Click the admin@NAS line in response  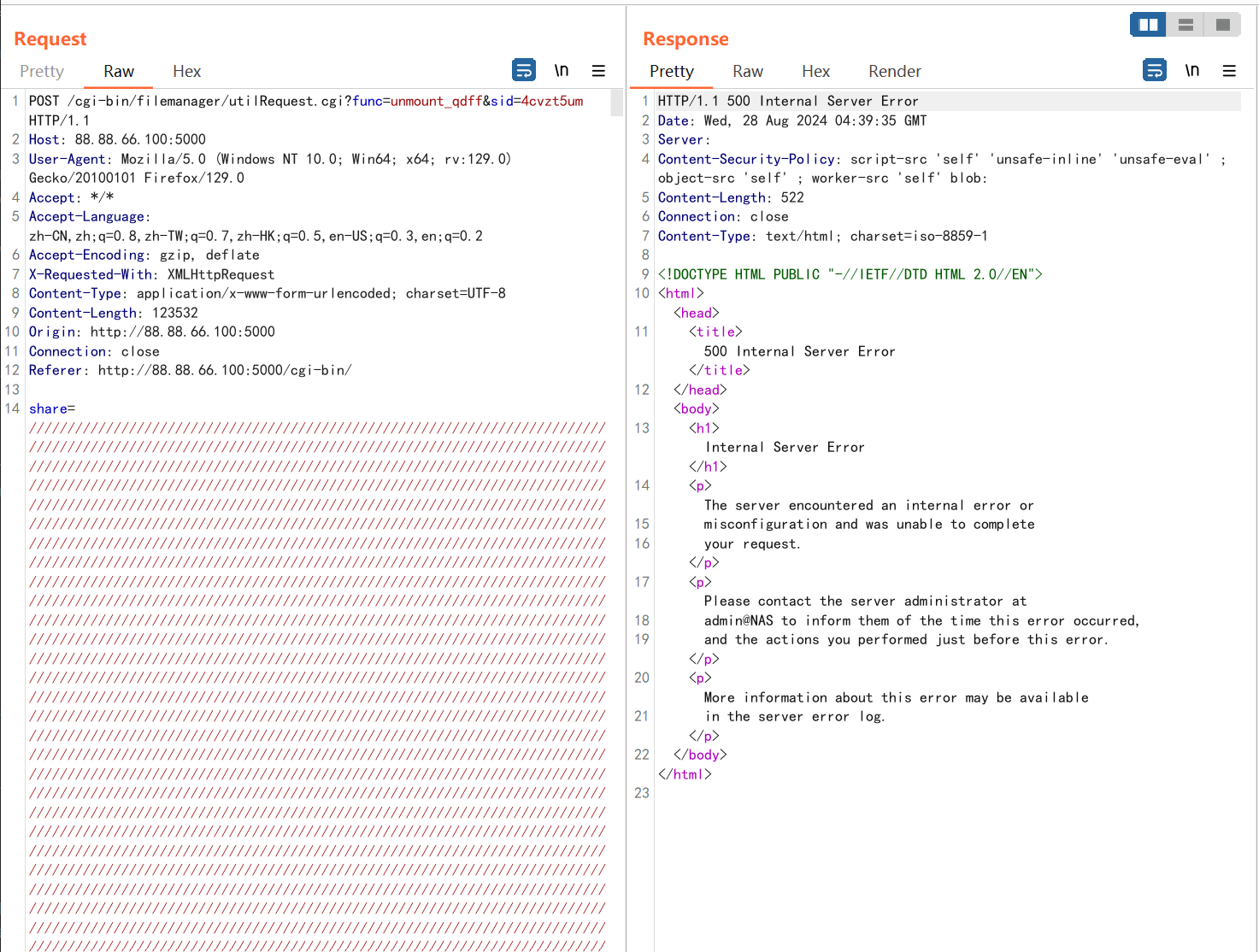[x=921, y=620]
